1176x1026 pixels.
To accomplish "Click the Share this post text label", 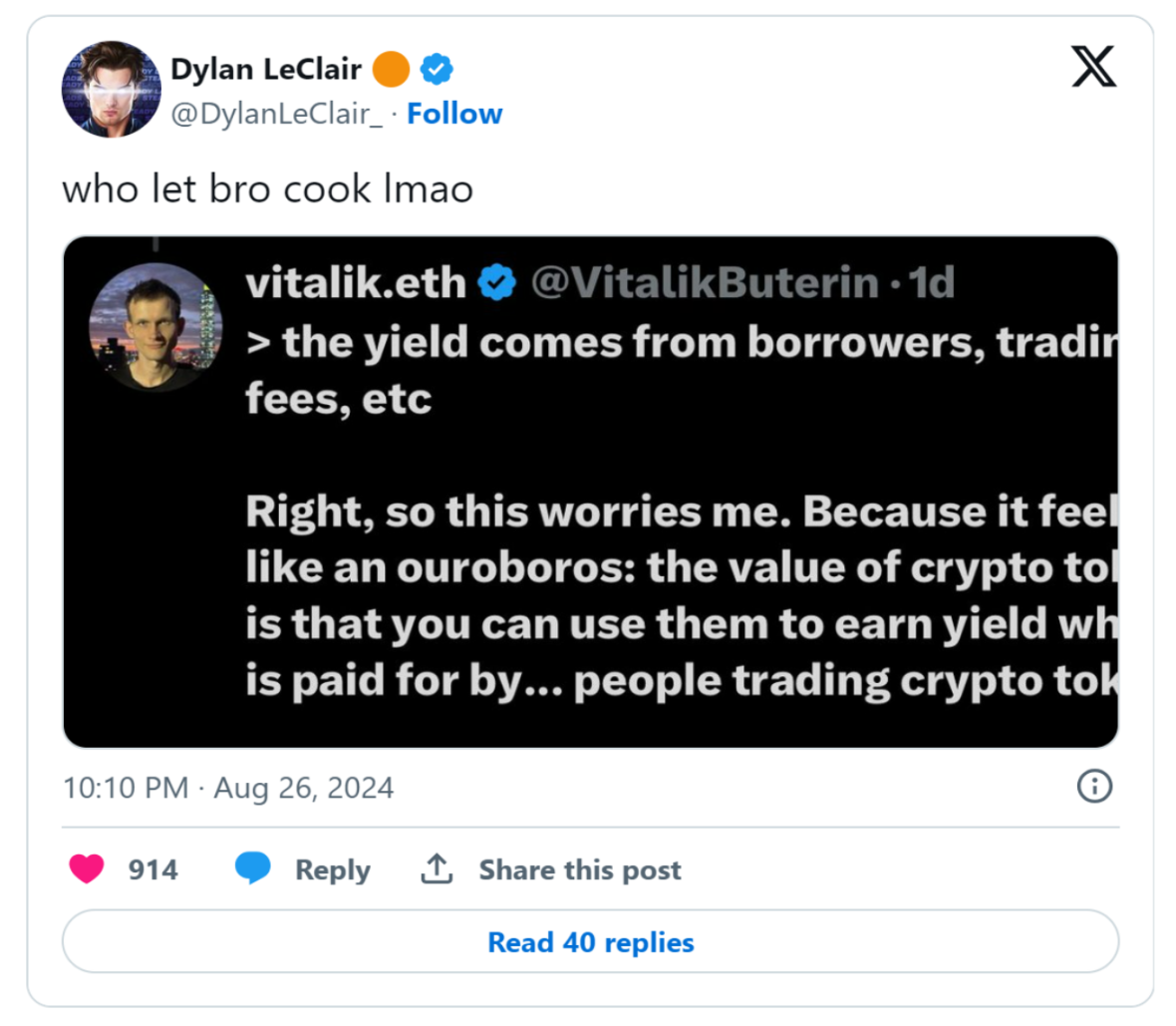I will (581, 868).
